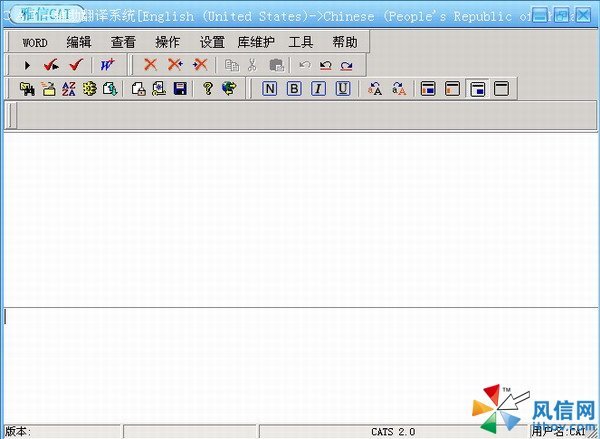Minimize the 雅信CAT window
Image resolution: width=600 pixels, height=439 pixels.
(540, 15)
